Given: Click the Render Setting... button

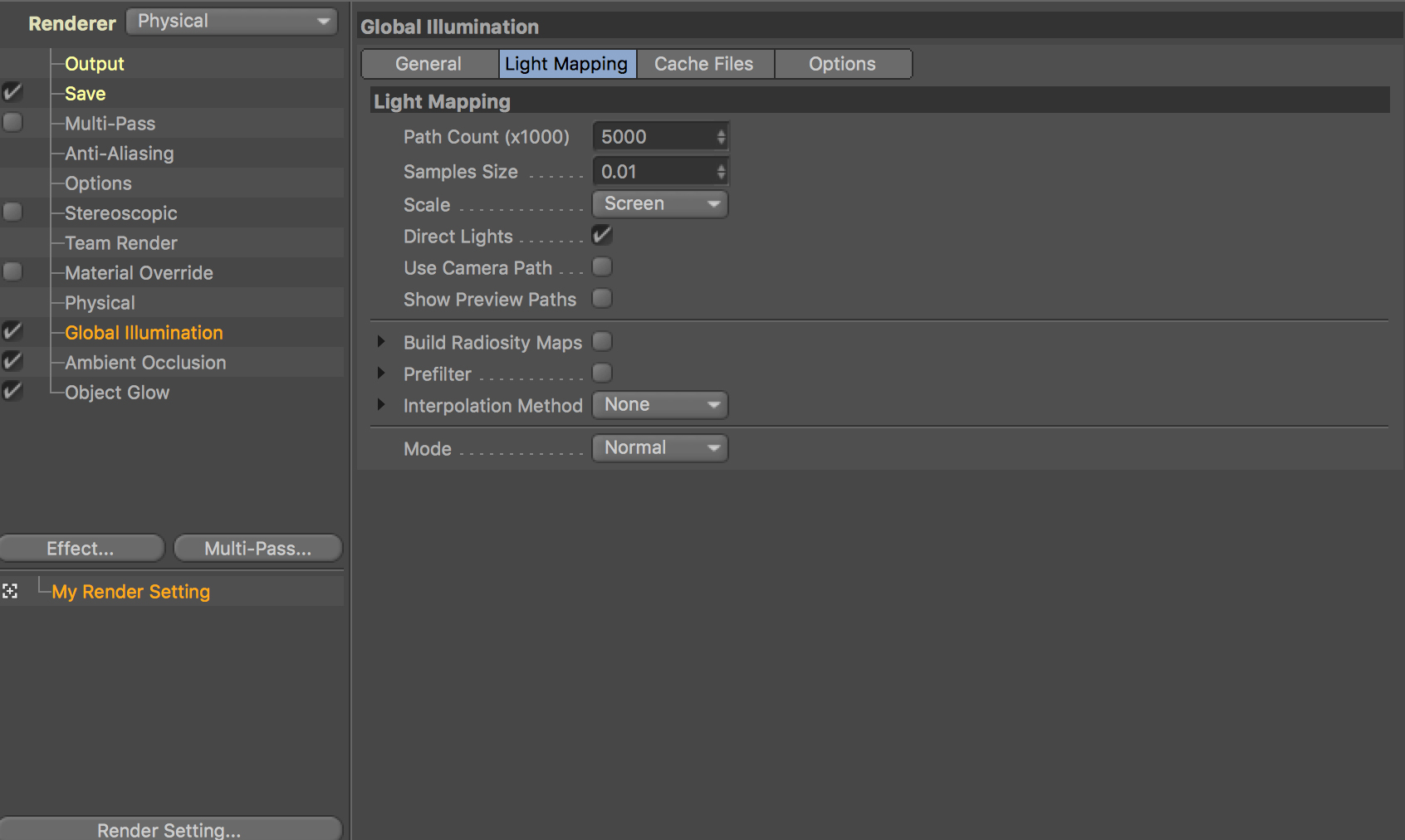Looking at the screenshot, I should point(170,829).
